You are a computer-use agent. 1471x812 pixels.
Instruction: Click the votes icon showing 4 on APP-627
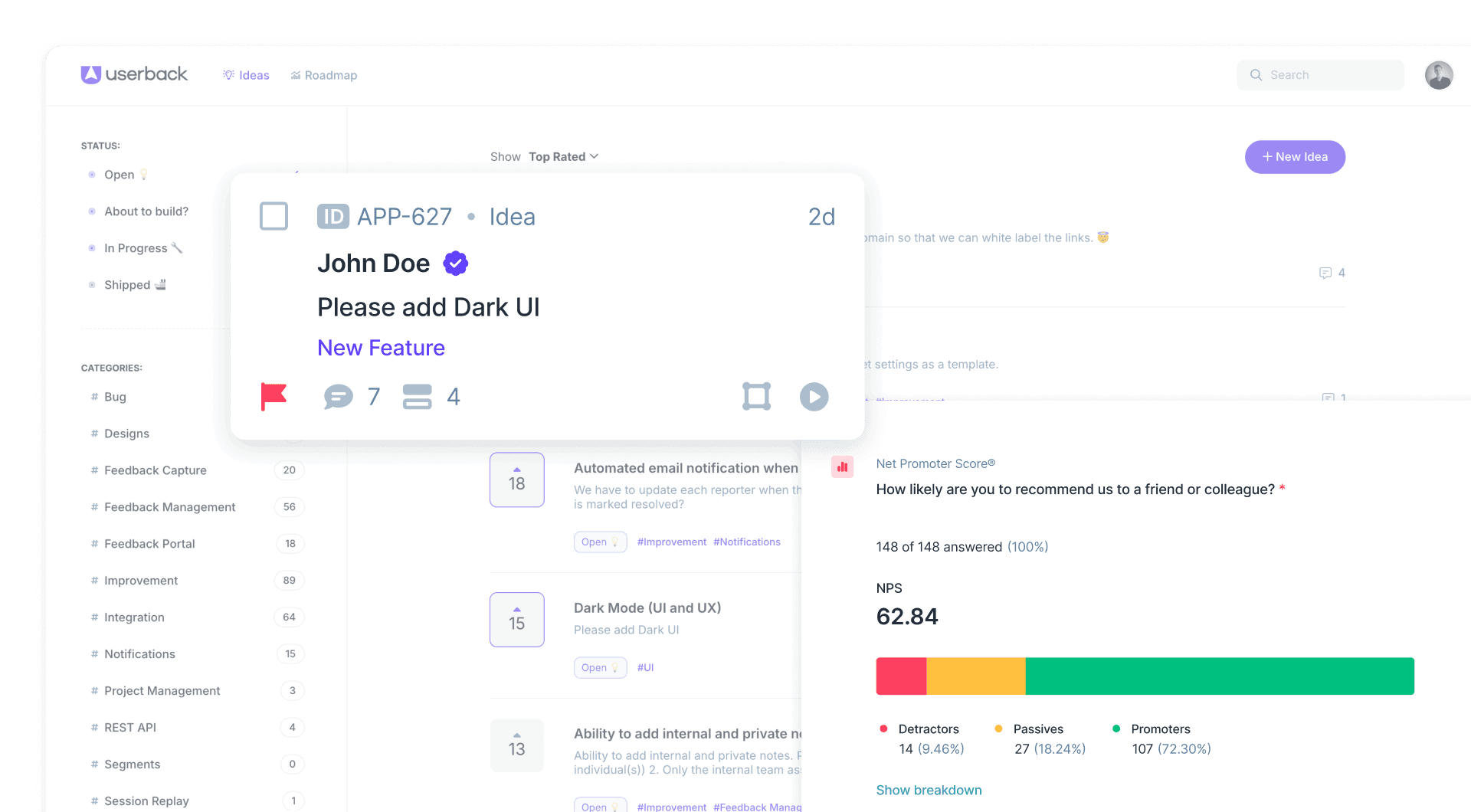coord(418,397)
